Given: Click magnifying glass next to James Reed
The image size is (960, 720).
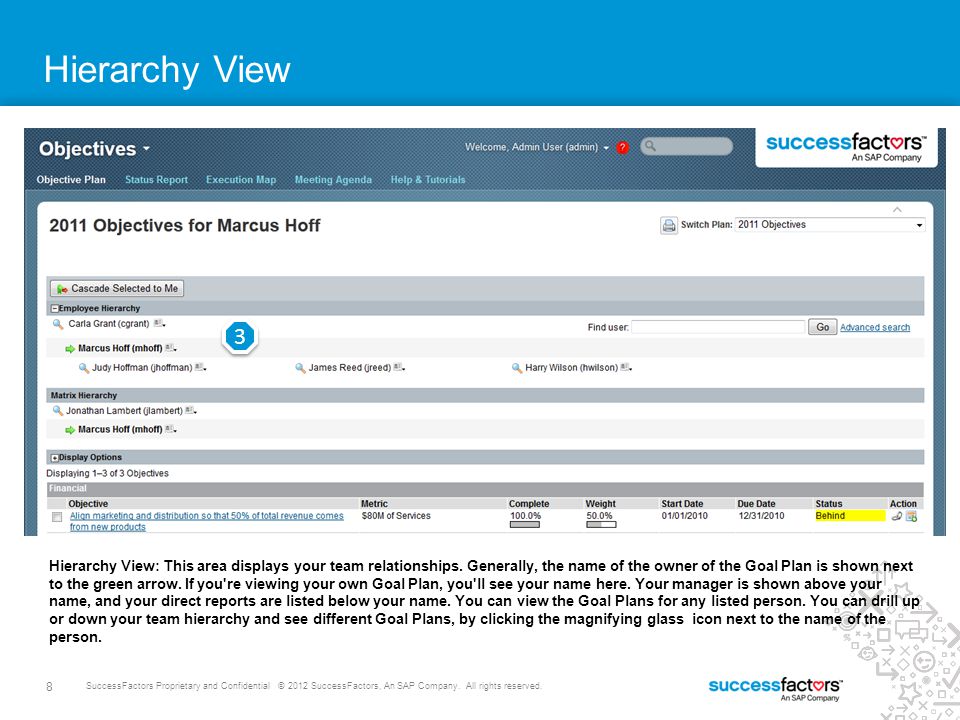Looking at the screenshot, I should (300, 368).
